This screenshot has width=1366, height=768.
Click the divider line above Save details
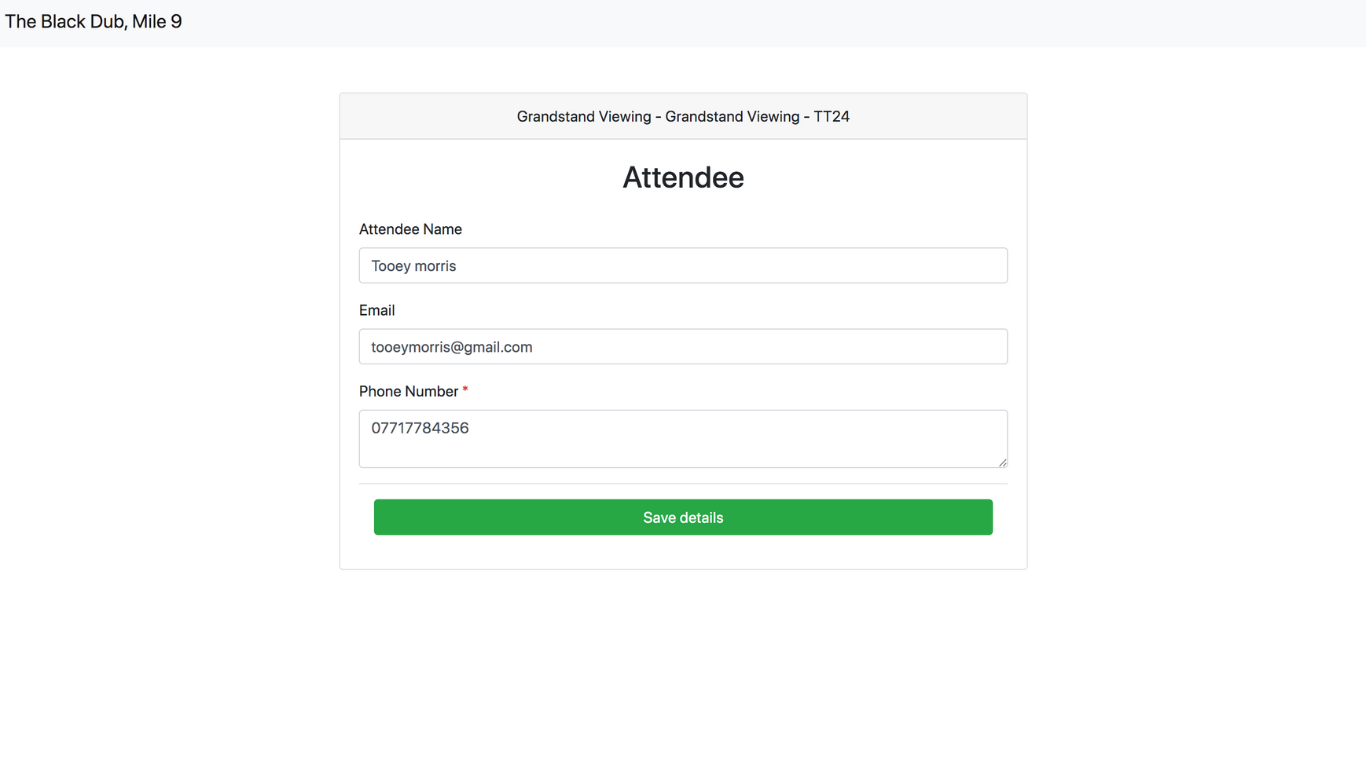point(683,484)
